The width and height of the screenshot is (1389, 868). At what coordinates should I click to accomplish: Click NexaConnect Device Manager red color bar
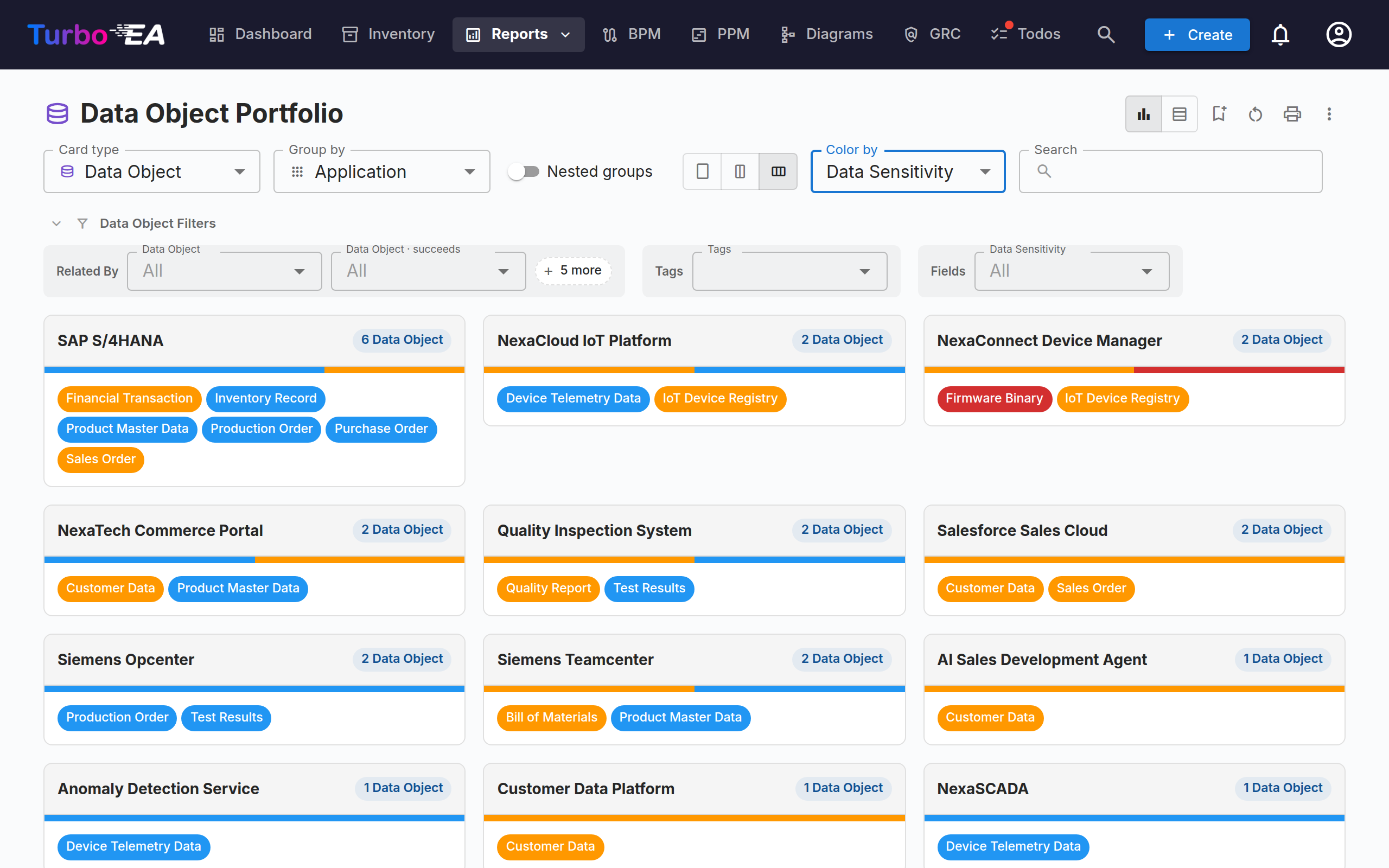pos(1239,369)
